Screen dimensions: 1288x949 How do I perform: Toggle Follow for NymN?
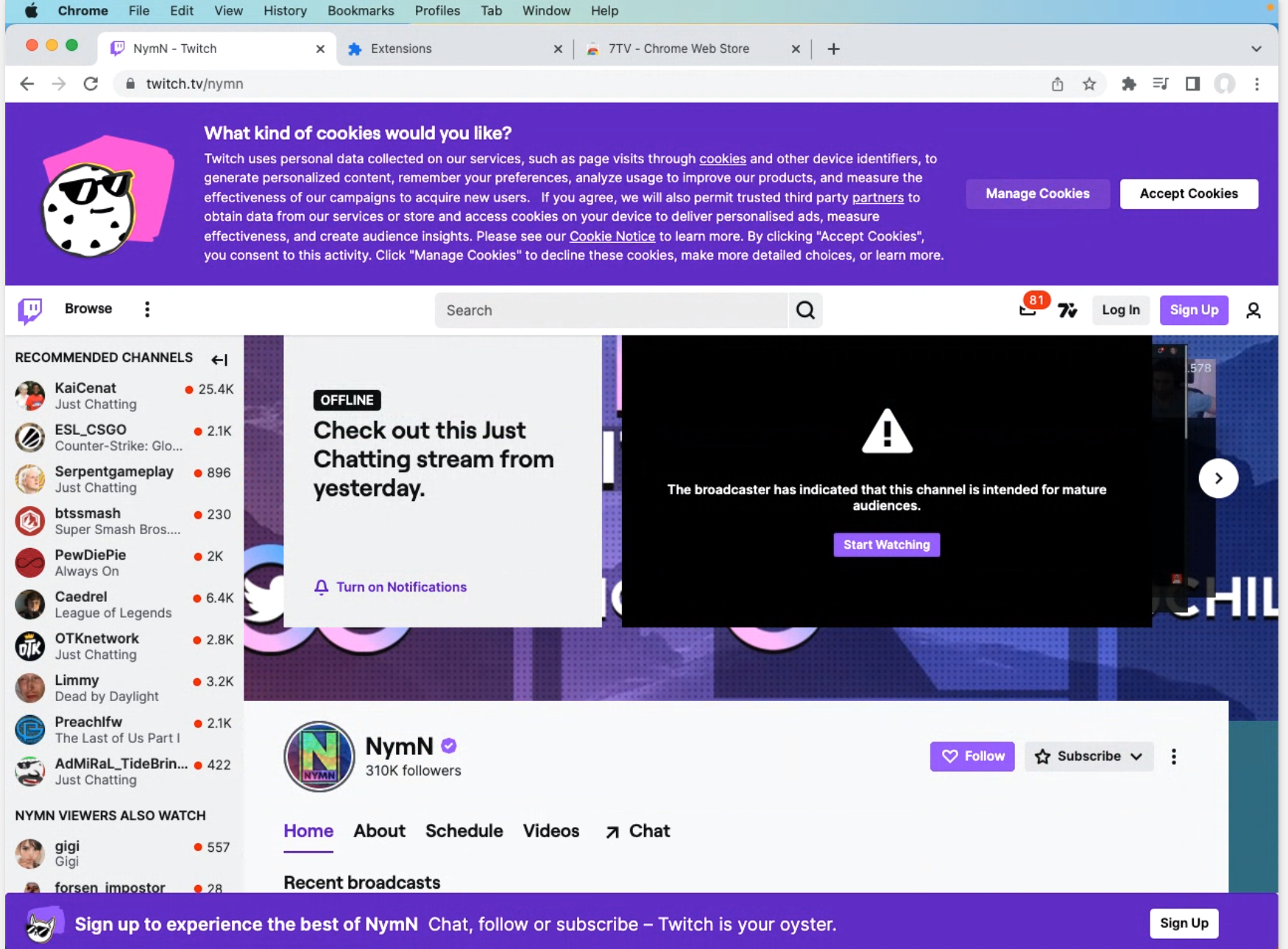[x=972, y=756]
